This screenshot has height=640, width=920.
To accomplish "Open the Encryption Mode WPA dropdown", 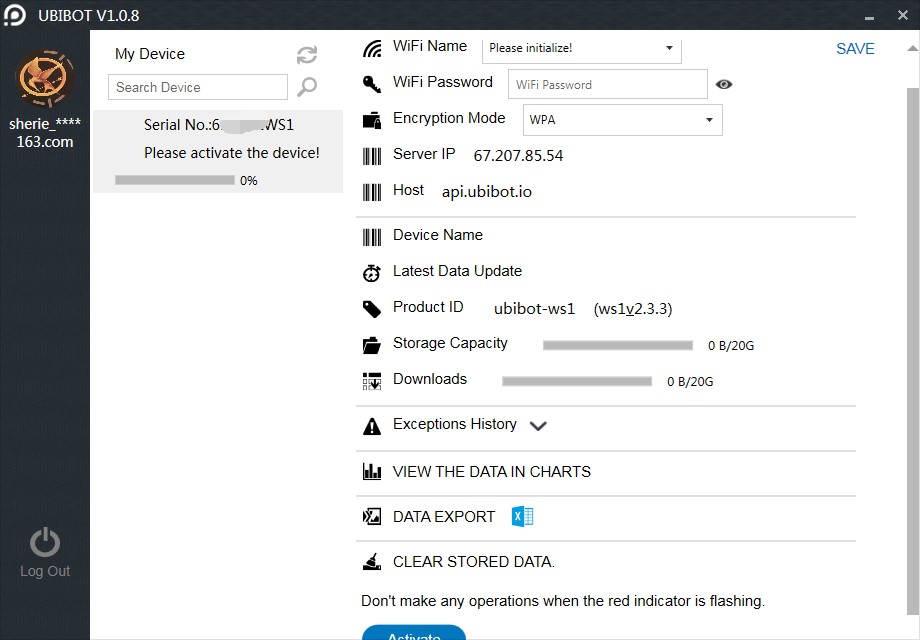I will pyautogui.click(x=623, y=120).
